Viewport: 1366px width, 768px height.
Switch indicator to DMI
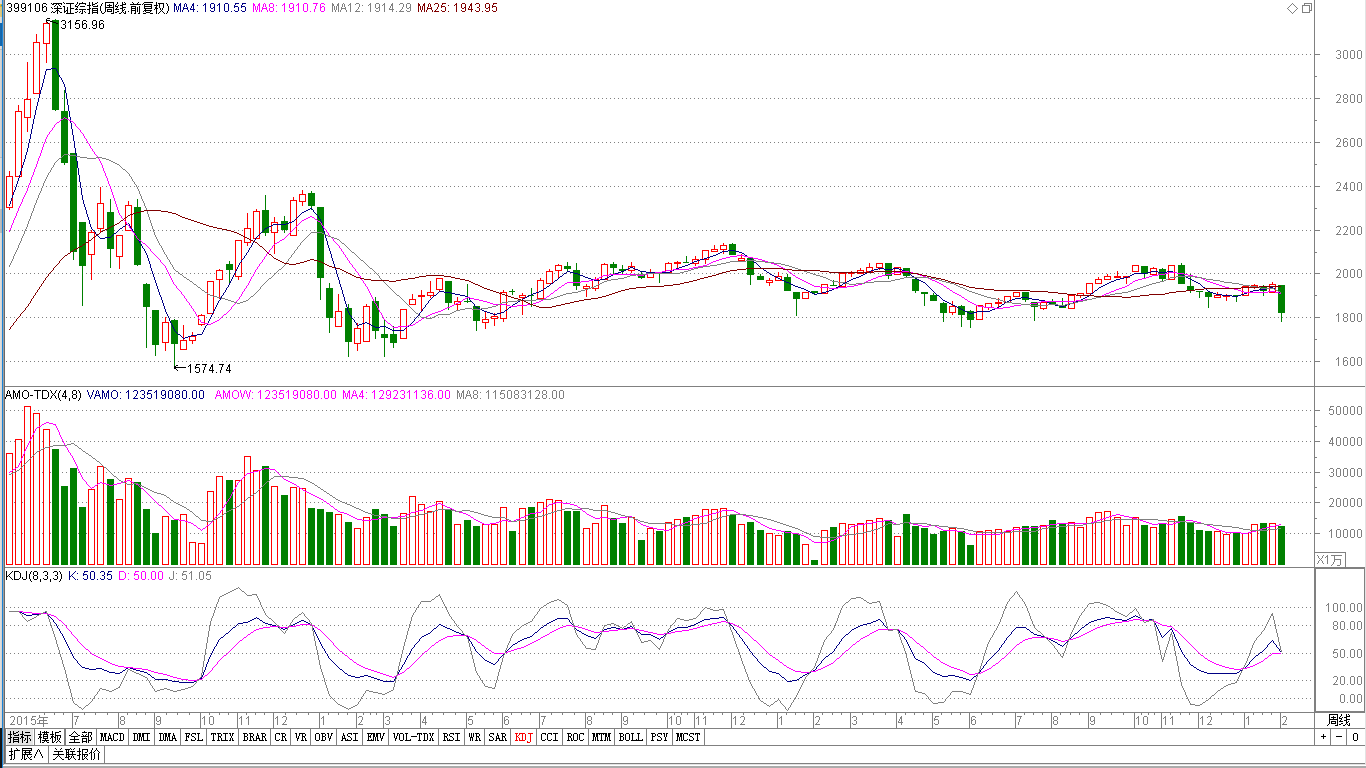click(141, 737)
